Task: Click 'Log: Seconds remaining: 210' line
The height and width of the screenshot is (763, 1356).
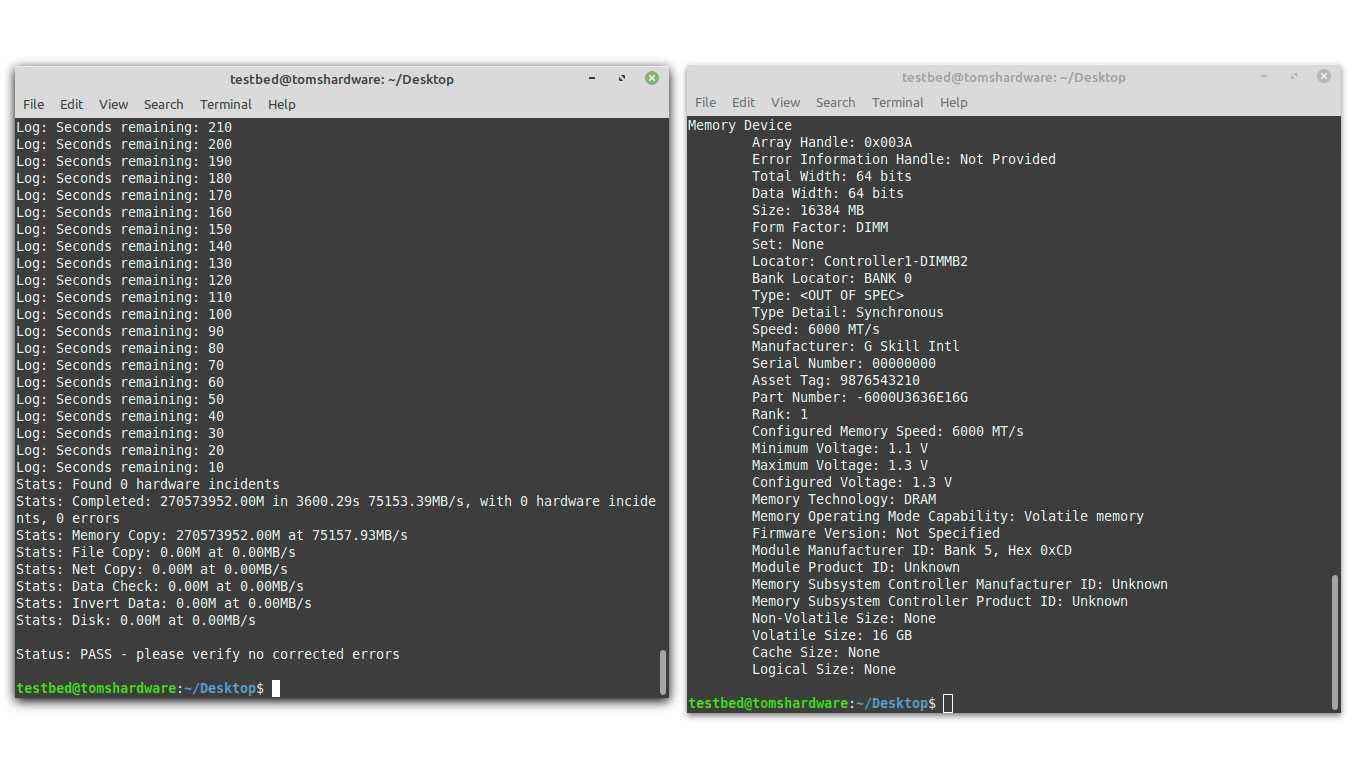Action: point(124,127)
